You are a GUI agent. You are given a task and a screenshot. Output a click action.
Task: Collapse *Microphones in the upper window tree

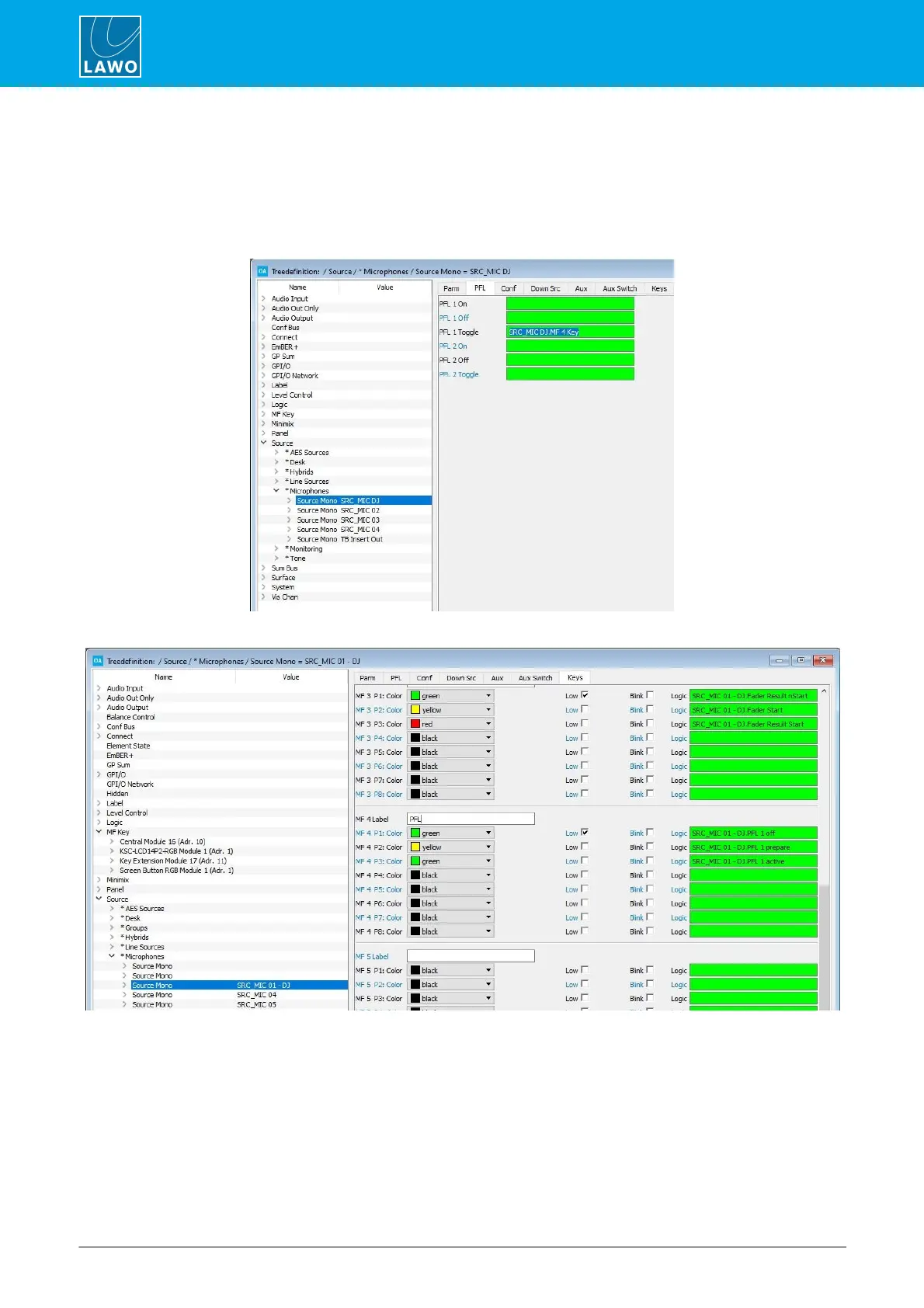[x=276, y=491]
